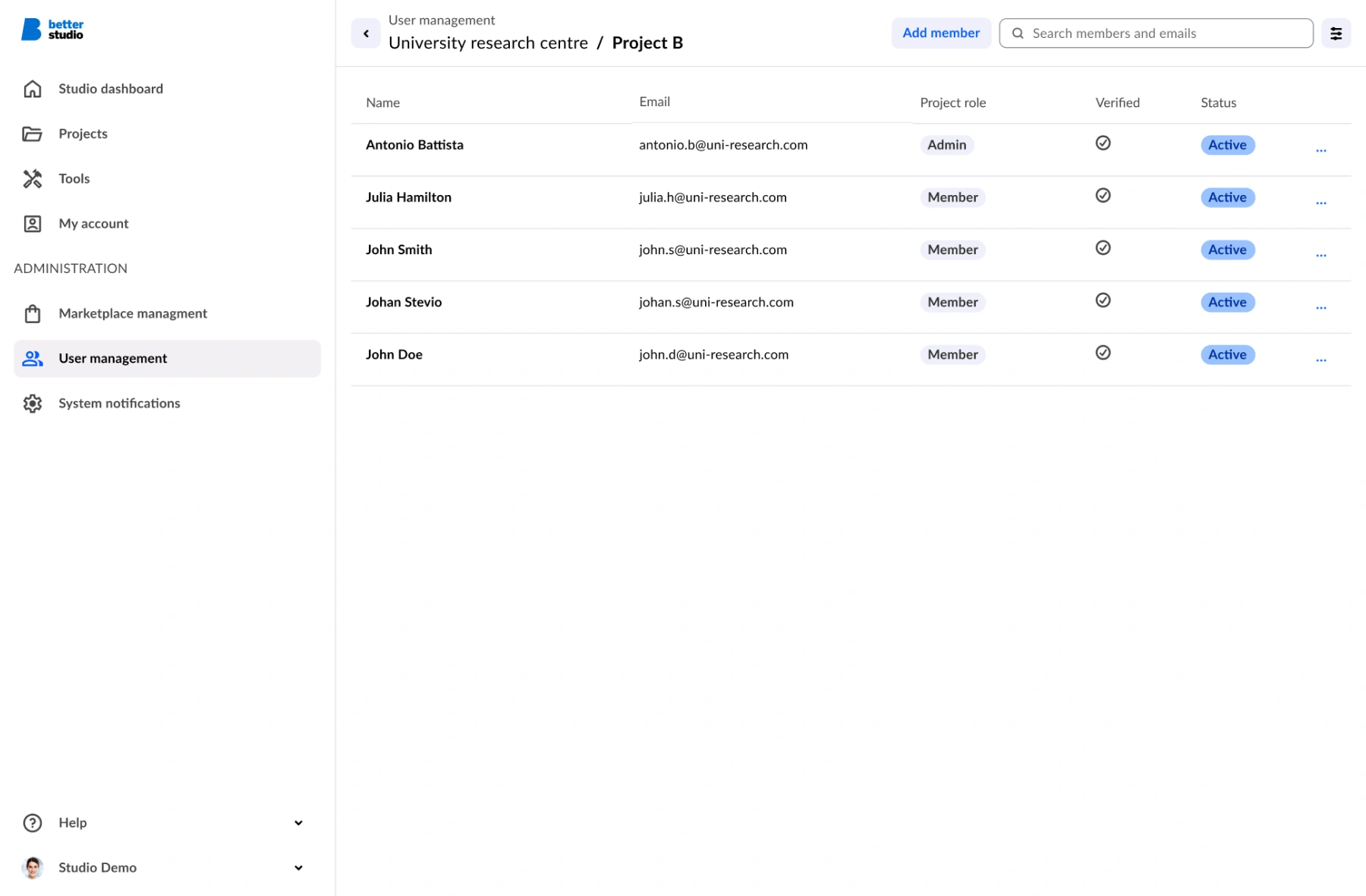
Task: Open more options for Johan Stevio
Action: click(x=1321, y=307)
